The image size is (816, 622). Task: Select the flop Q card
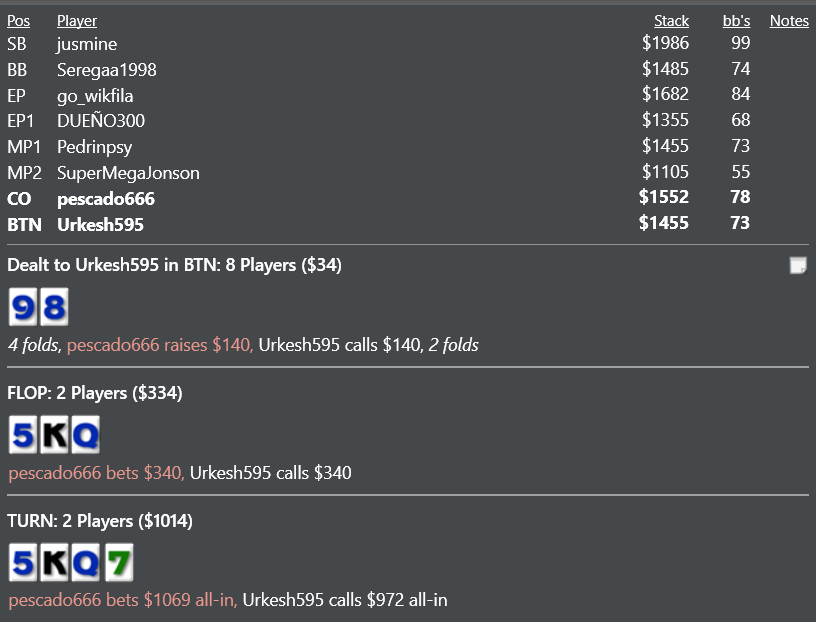[x=85, y=435]
